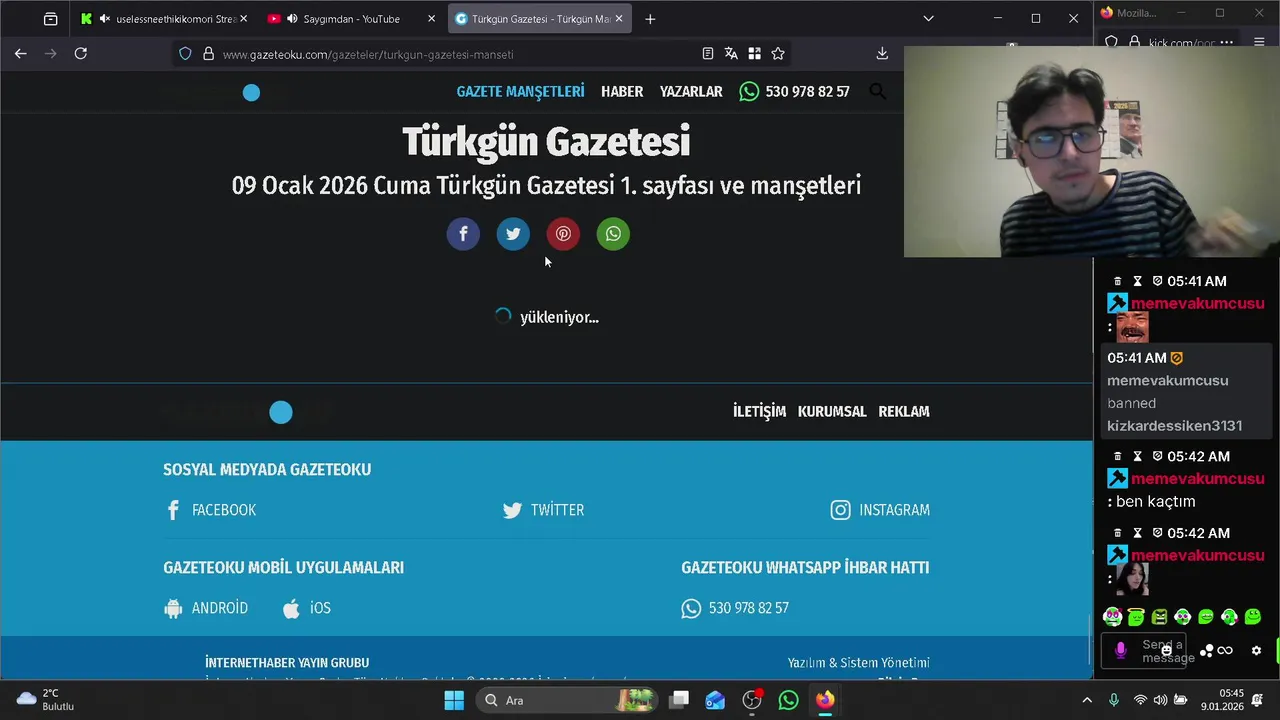The height and width of the screenshot is (720, 1280).
Task: Click purple microphone icon in chat box
Action: [1120, 650]
